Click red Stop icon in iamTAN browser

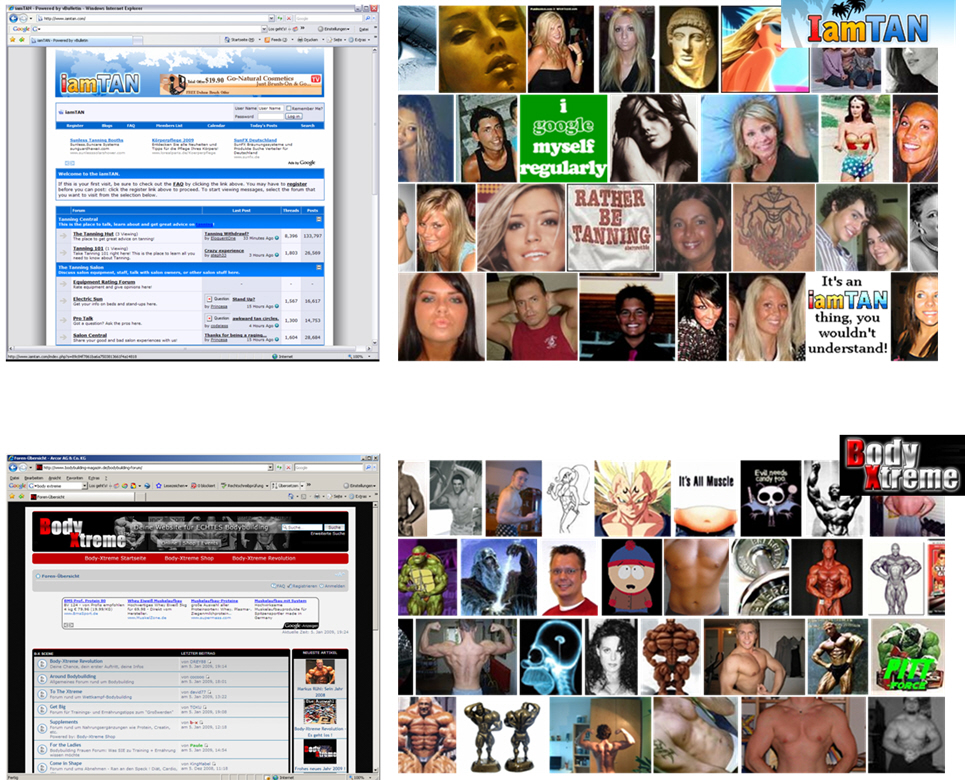pos(289,18)
